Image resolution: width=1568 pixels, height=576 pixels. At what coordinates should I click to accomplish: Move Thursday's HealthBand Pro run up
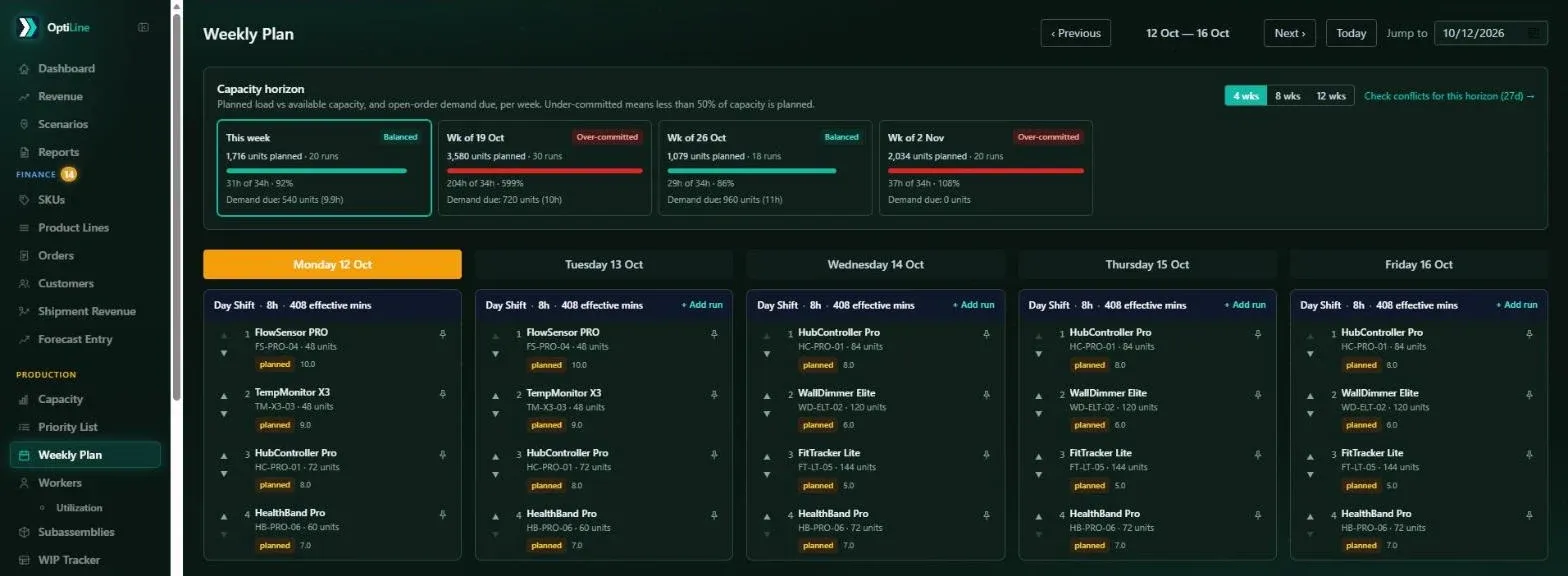click(1038, 516)
